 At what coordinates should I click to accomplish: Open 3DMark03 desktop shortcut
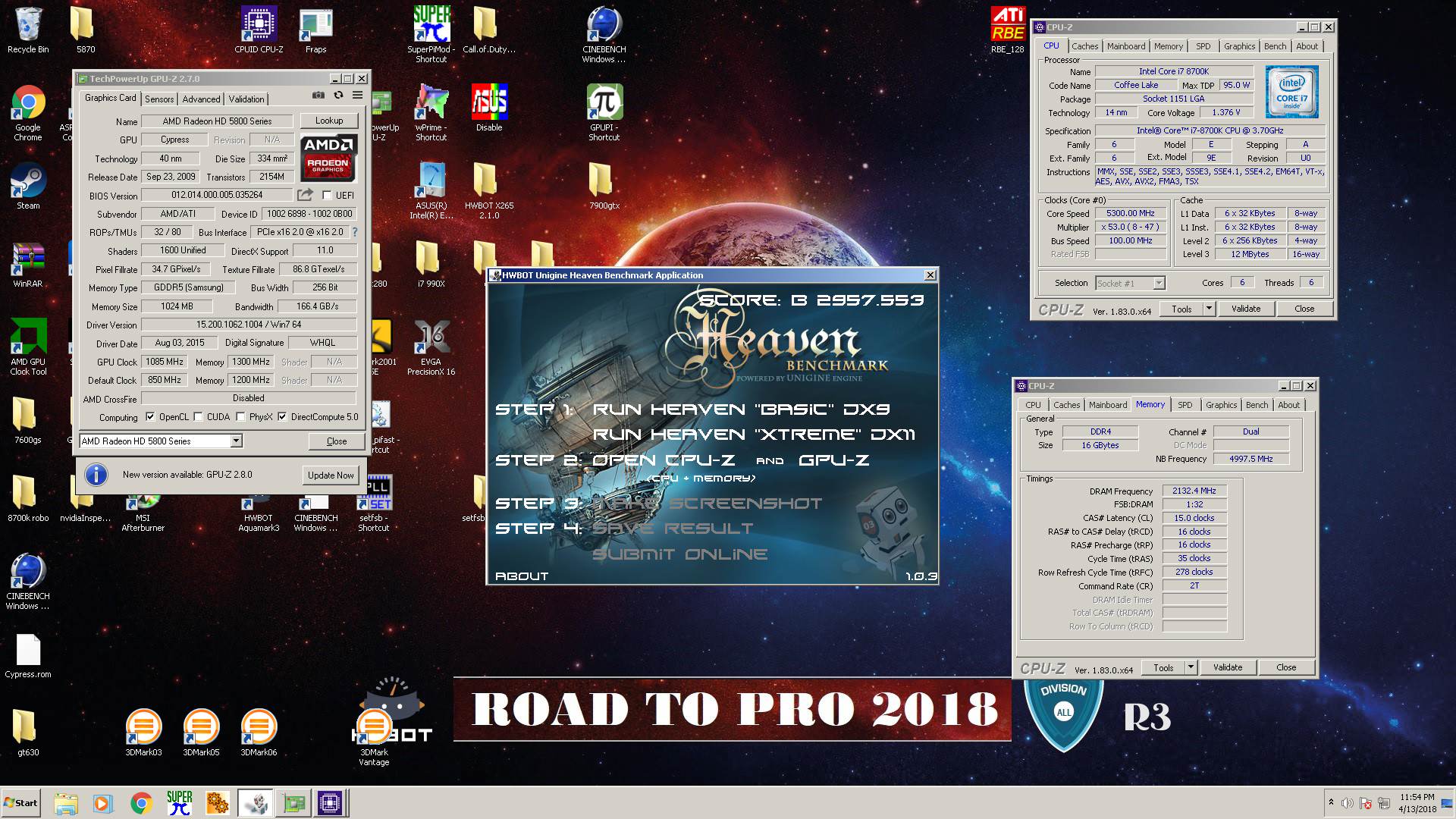click(x=143, y=733)
